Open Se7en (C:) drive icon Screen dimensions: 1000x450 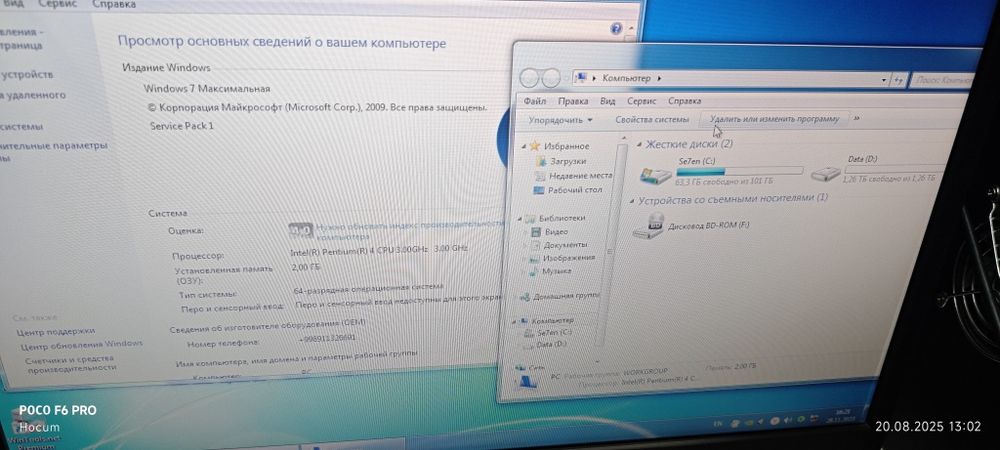(656, 175)
